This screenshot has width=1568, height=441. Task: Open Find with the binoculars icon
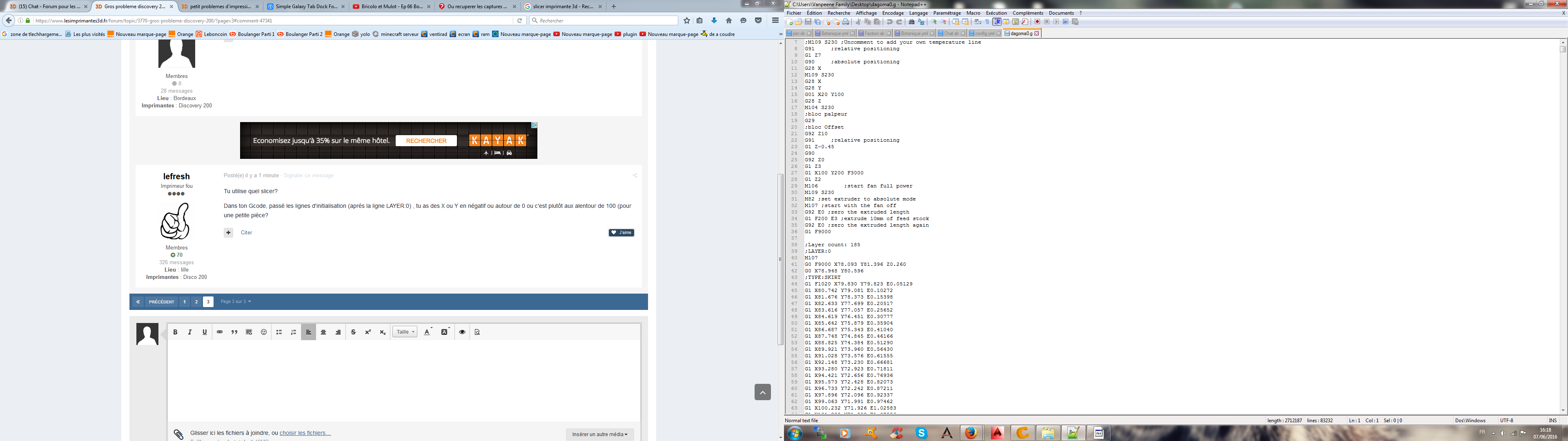click(911, 22)
